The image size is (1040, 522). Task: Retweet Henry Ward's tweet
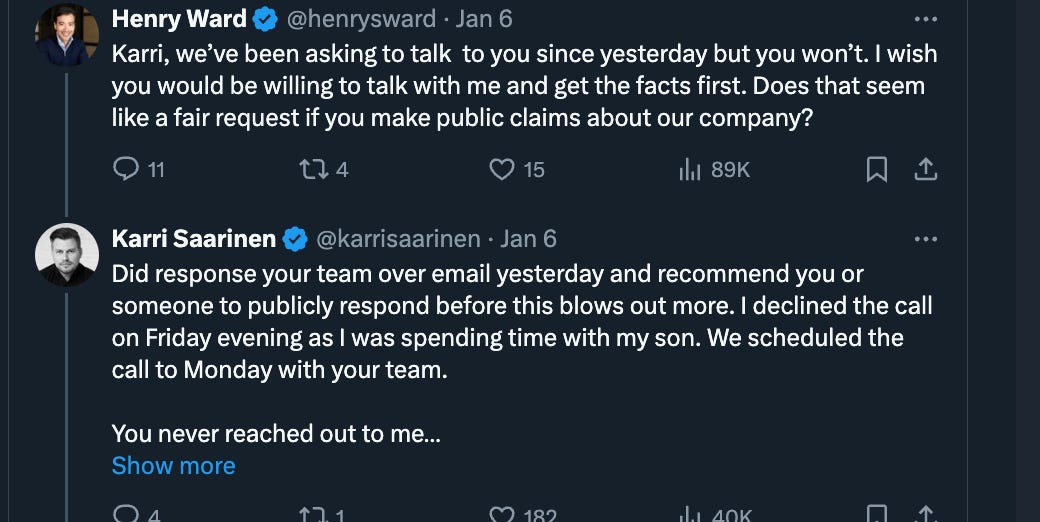(313, 169)
